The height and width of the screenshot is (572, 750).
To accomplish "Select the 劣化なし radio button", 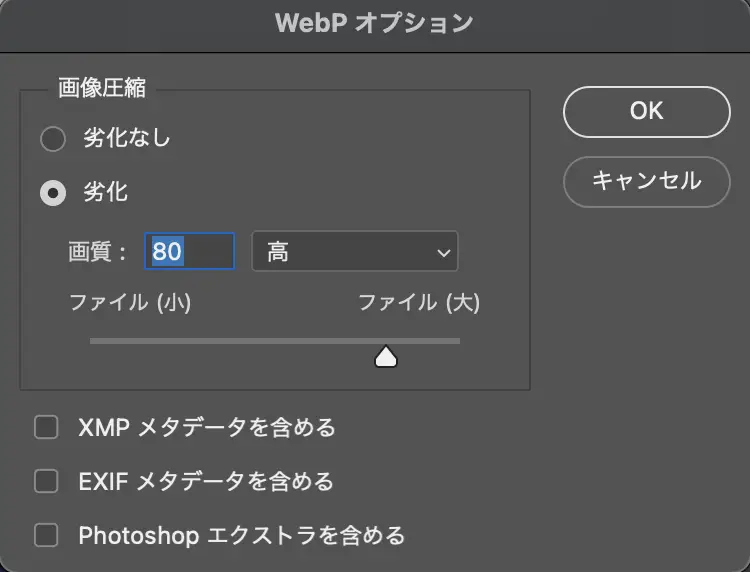I will (x=52, y=139).
